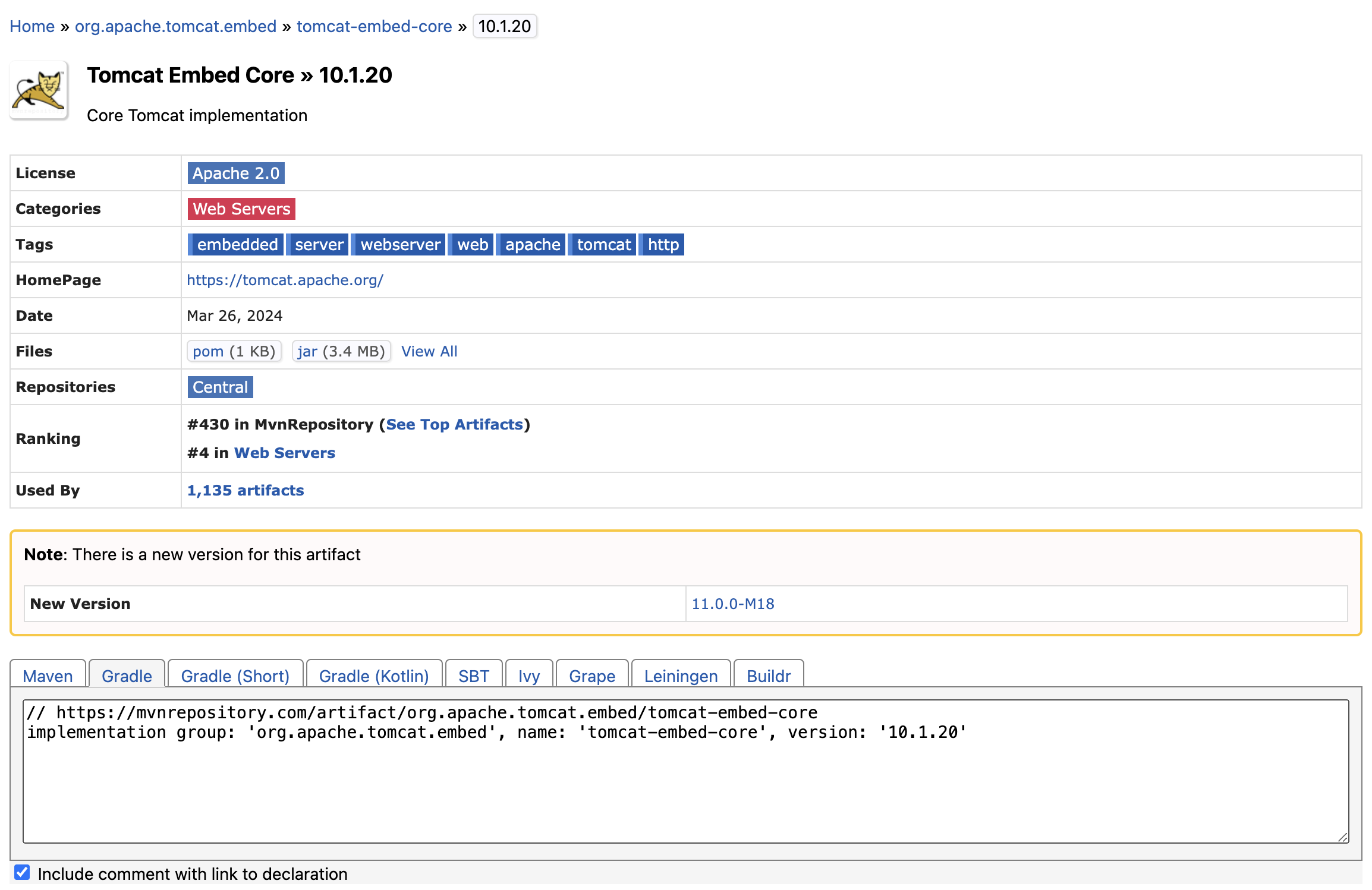Go to Home breadcrumb link

(32, 26)
